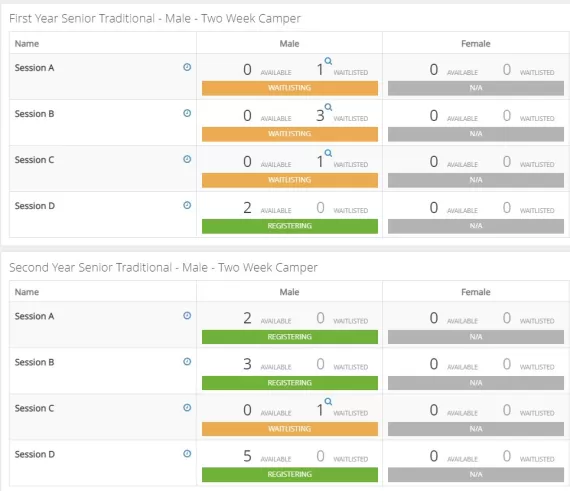Screen dimensions: 570x491
Task: Click "Name" column header in First Year table
Action: coord(27,44)
